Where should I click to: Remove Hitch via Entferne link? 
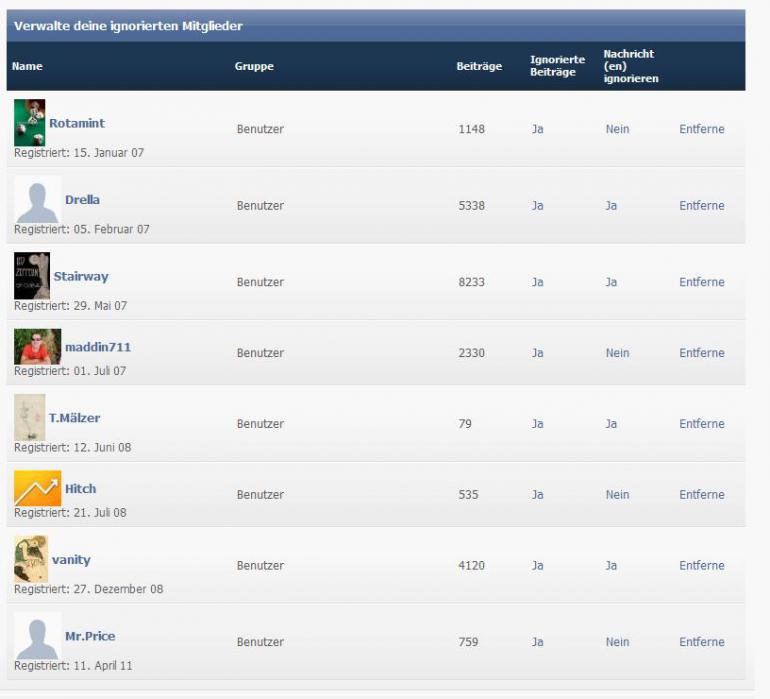coord(702,494)
